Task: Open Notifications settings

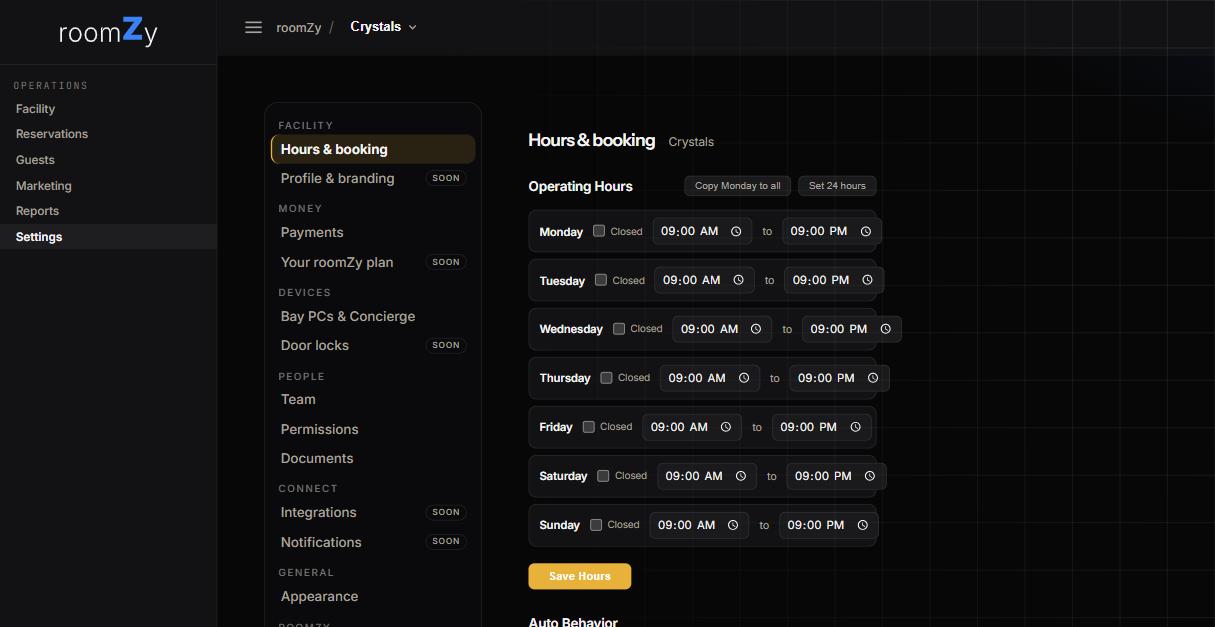Action: [x=373, y=542]
